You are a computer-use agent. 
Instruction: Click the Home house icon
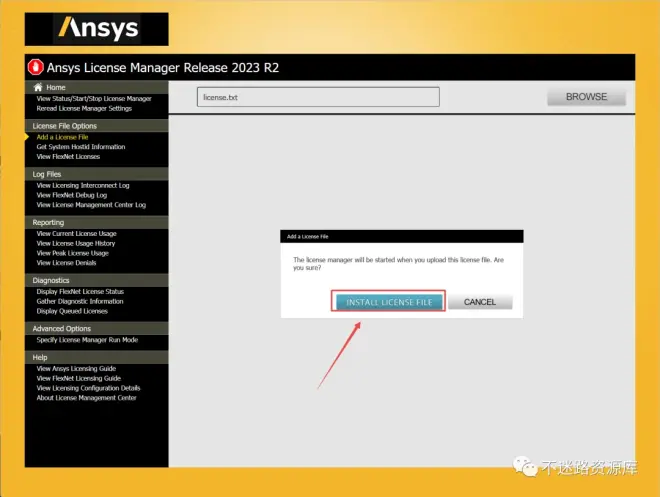[x=38, y=87]
